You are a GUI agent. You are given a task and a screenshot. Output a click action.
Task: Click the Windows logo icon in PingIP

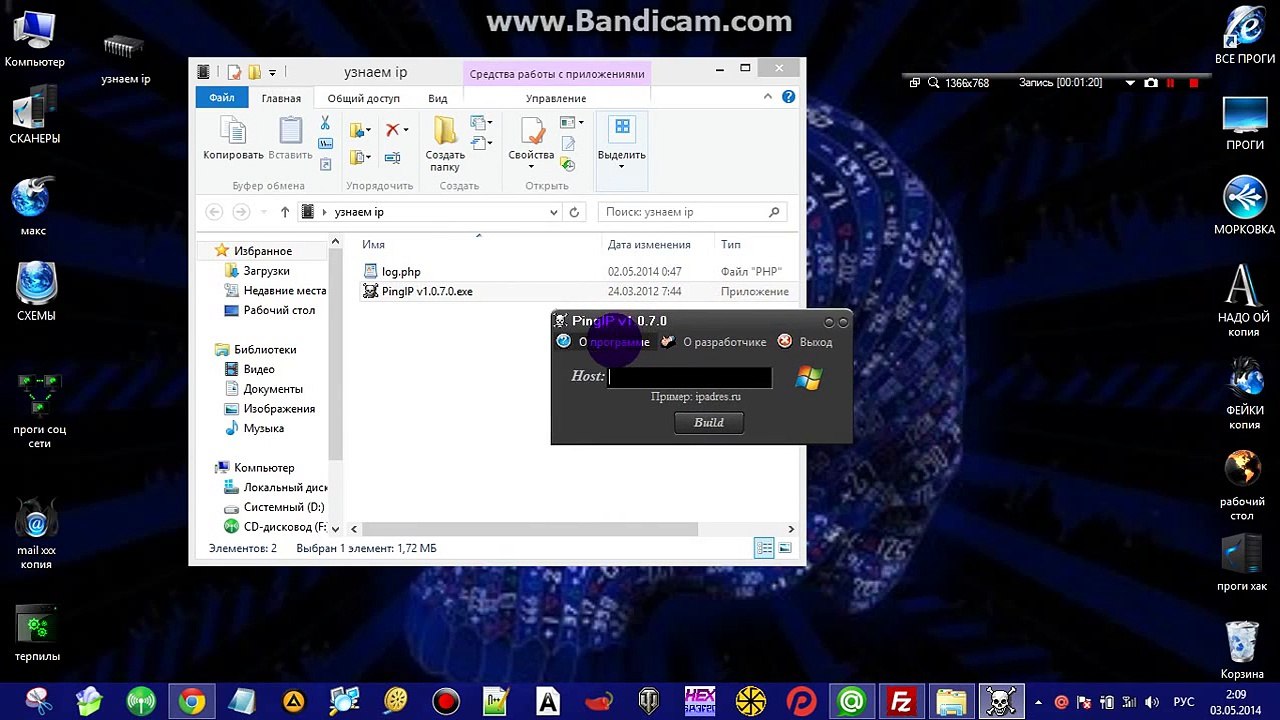809,378
